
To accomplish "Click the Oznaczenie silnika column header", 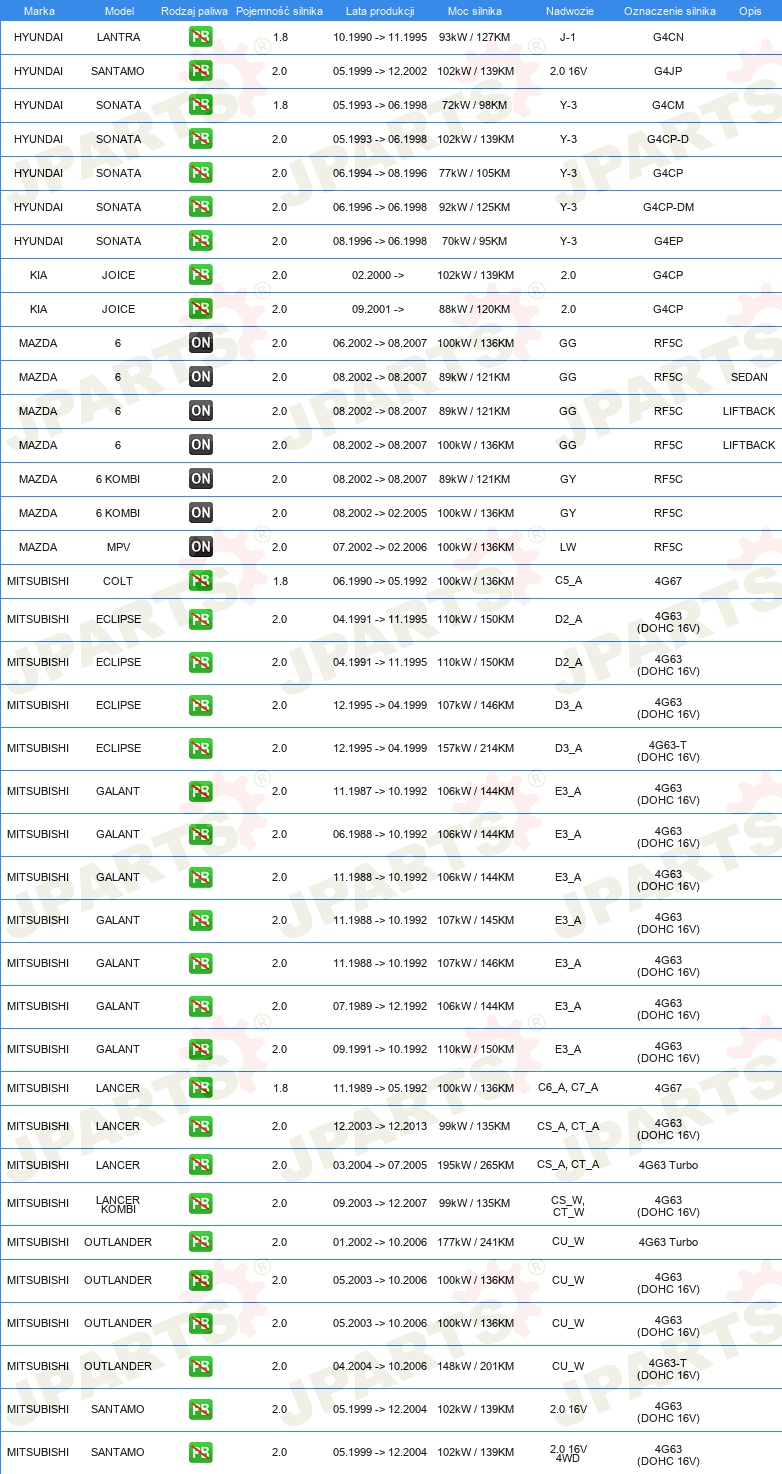I will click(x=669, y=11).
